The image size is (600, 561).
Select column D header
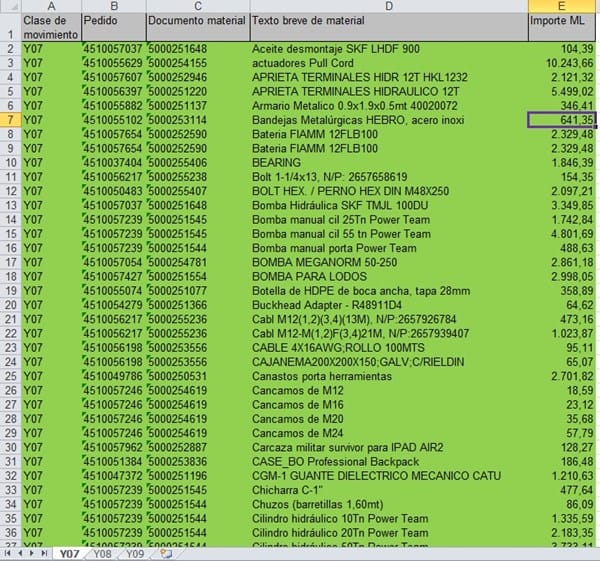point(389,6)
